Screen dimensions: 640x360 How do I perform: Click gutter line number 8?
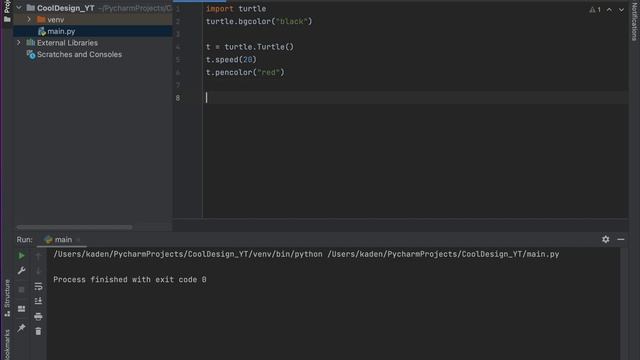point(178,98)
